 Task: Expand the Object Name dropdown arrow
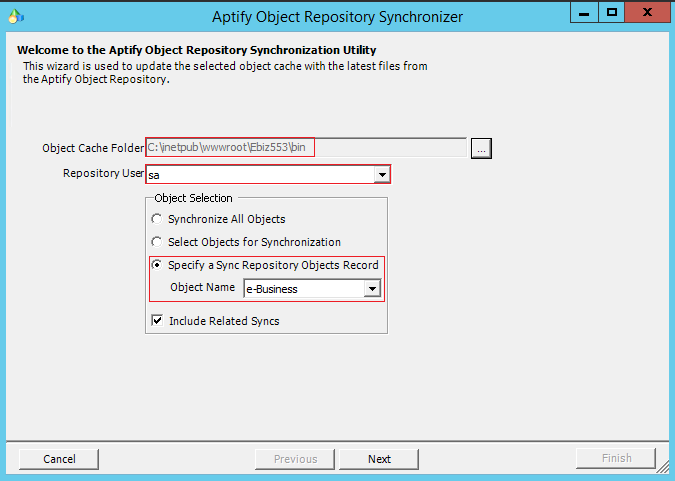[372, 289]
